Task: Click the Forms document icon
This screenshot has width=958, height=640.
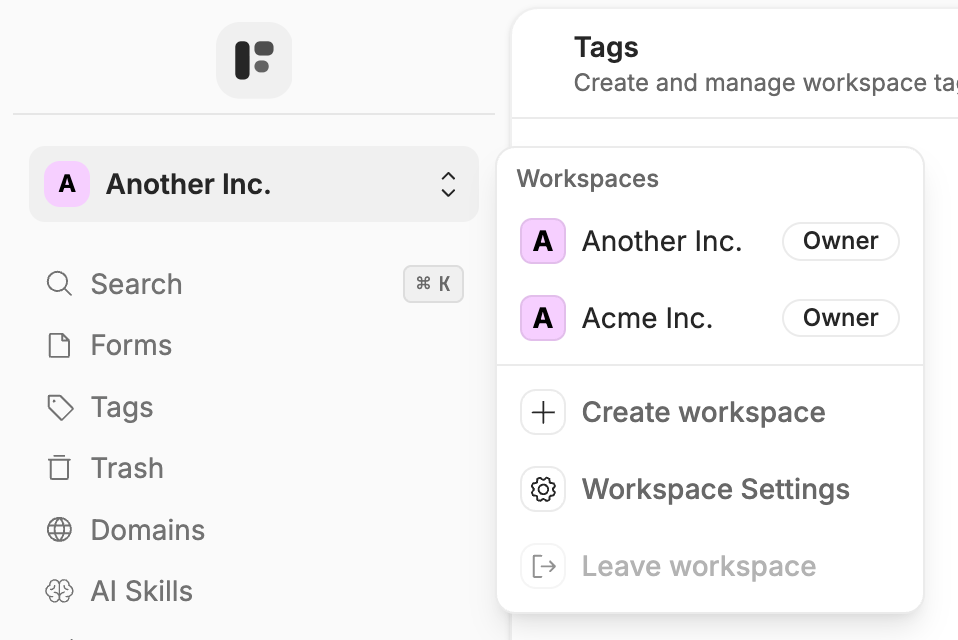Action: coord(59,346)
